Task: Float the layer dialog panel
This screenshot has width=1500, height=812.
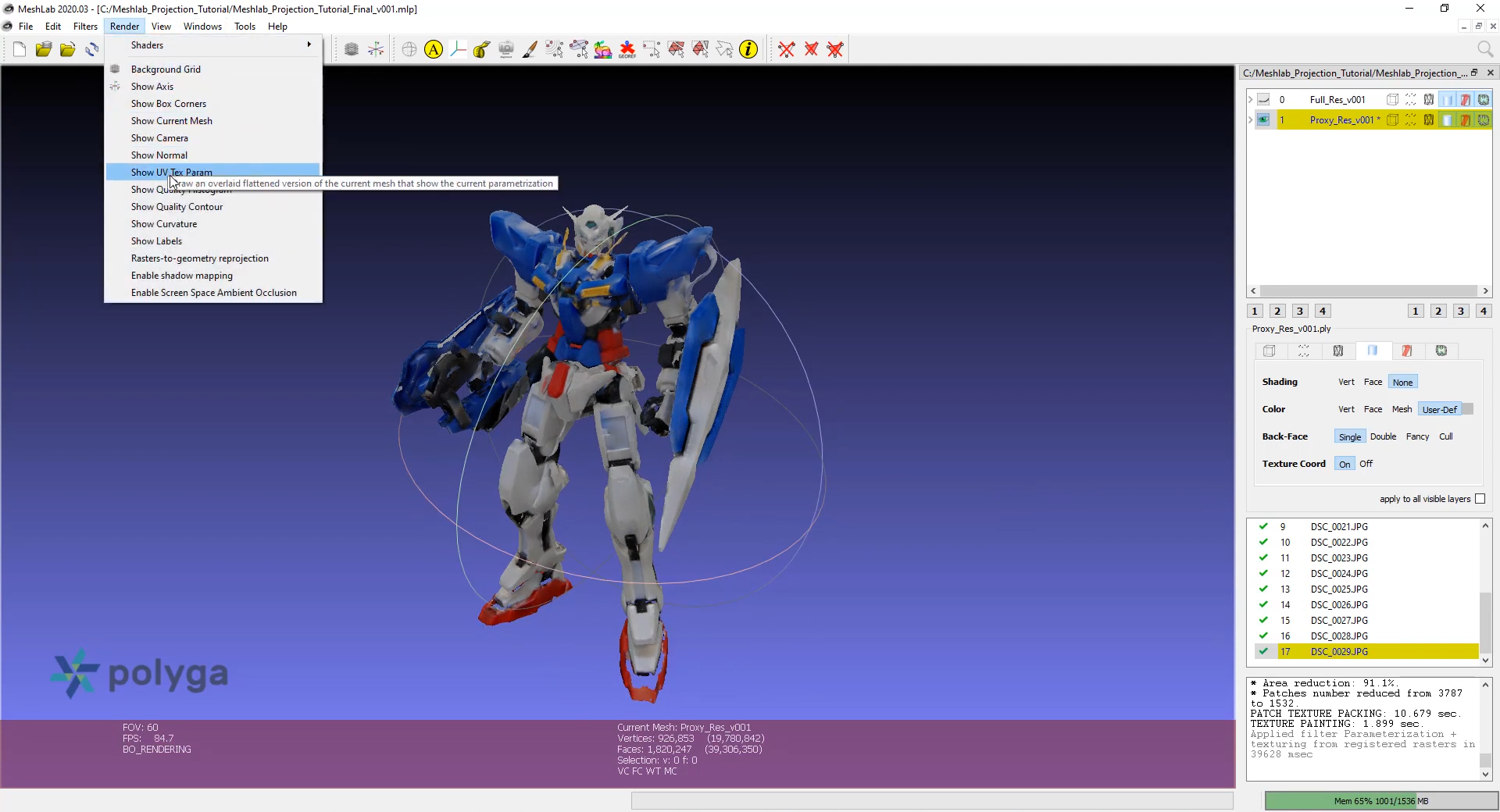Action: point(1474,73)
